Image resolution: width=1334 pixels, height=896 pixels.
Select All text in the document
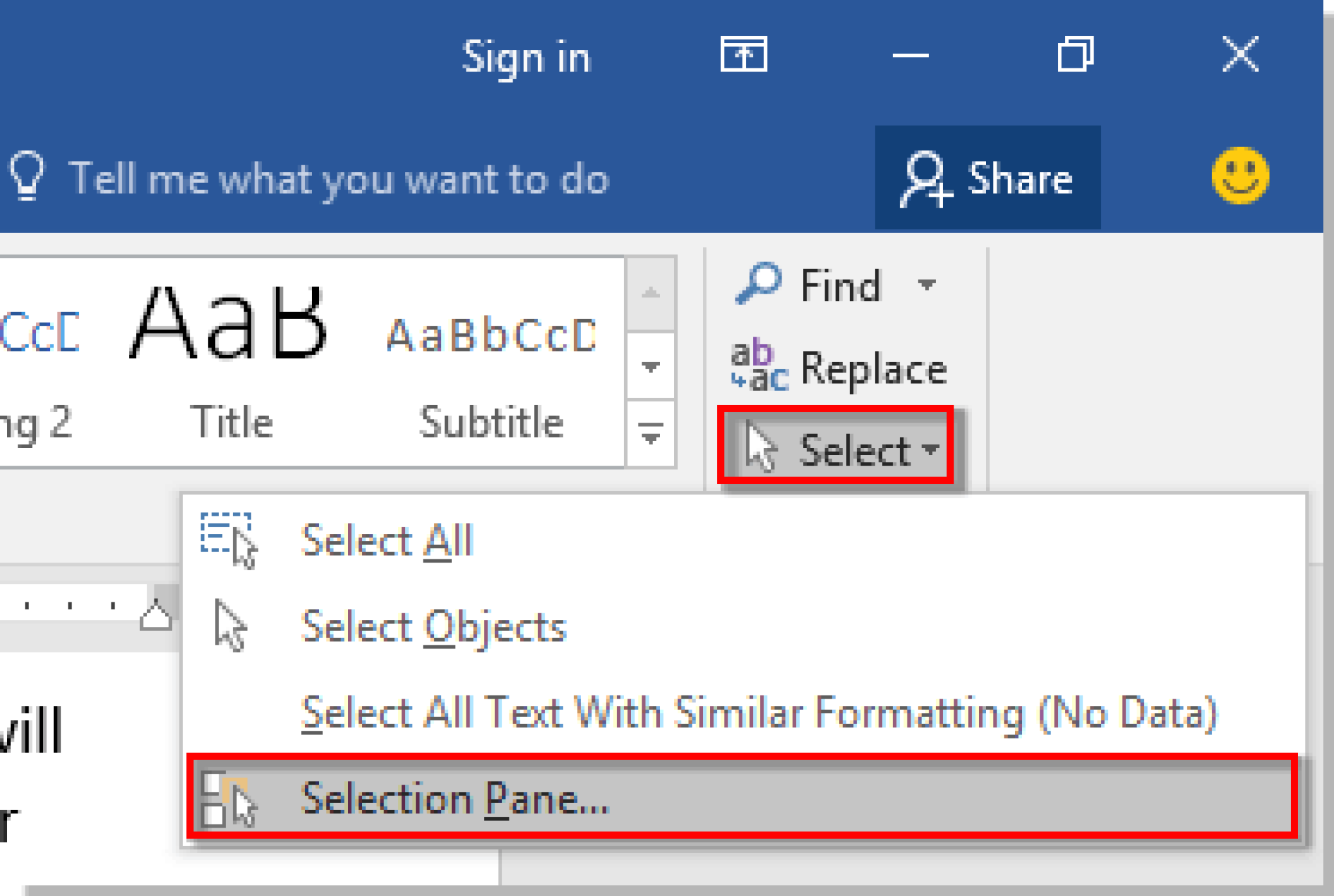pyautogui.click(x=387, y=539)
